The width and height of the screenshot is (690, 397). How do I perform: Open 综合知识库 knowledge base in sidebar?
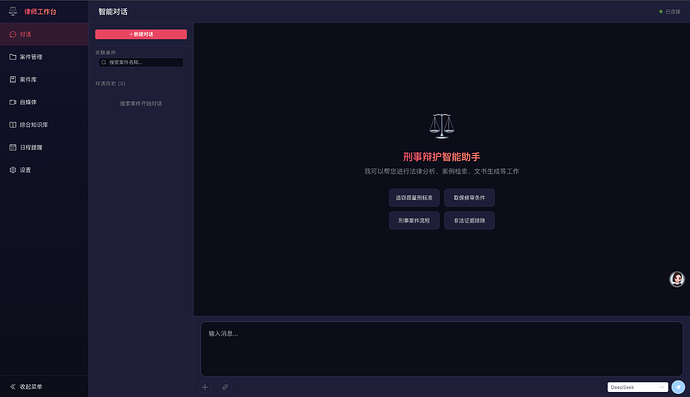click(44, 125)
